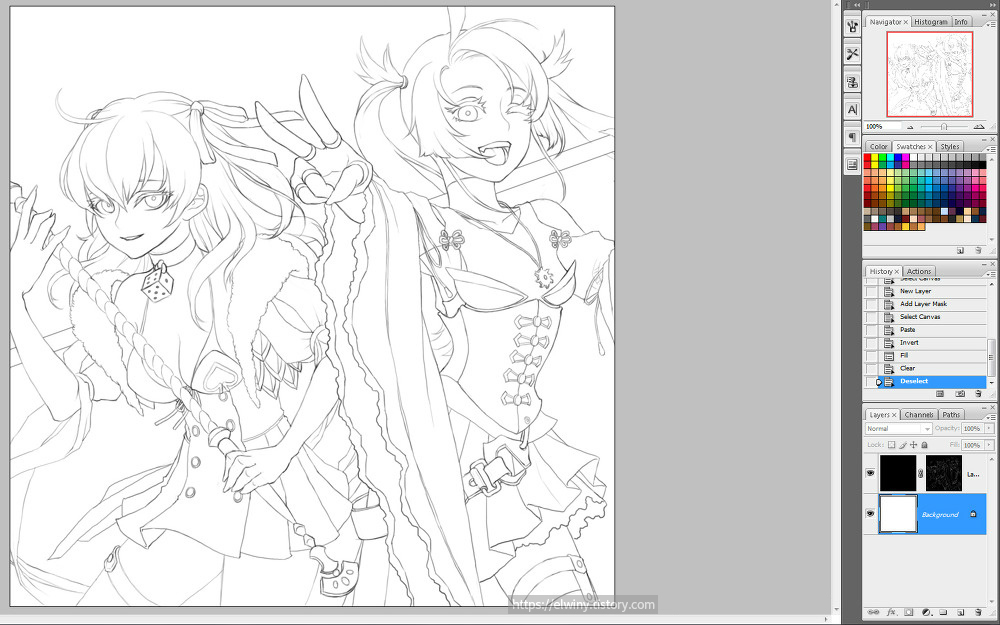Delete current state in History panel
The image size is (1000, 625).
(x=978, y=394)
